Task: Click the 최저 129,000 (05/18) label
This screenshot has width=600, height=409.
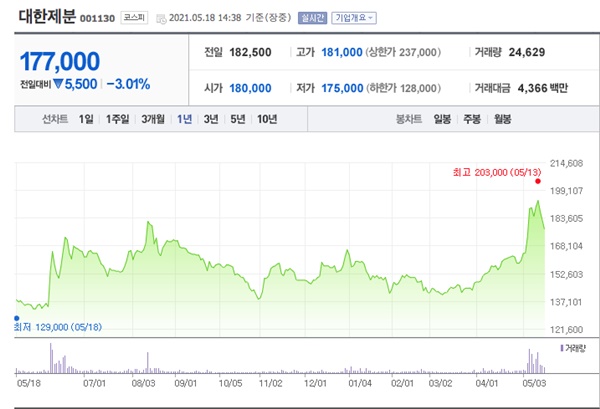Action: click(x=58, y=327)
